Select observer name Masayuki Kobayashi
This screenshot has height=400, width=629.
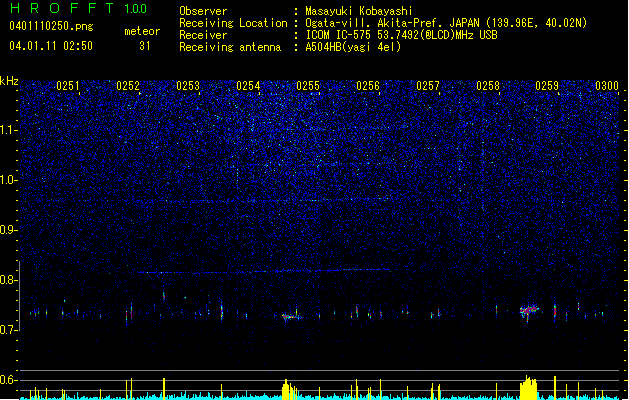[359, 11]
